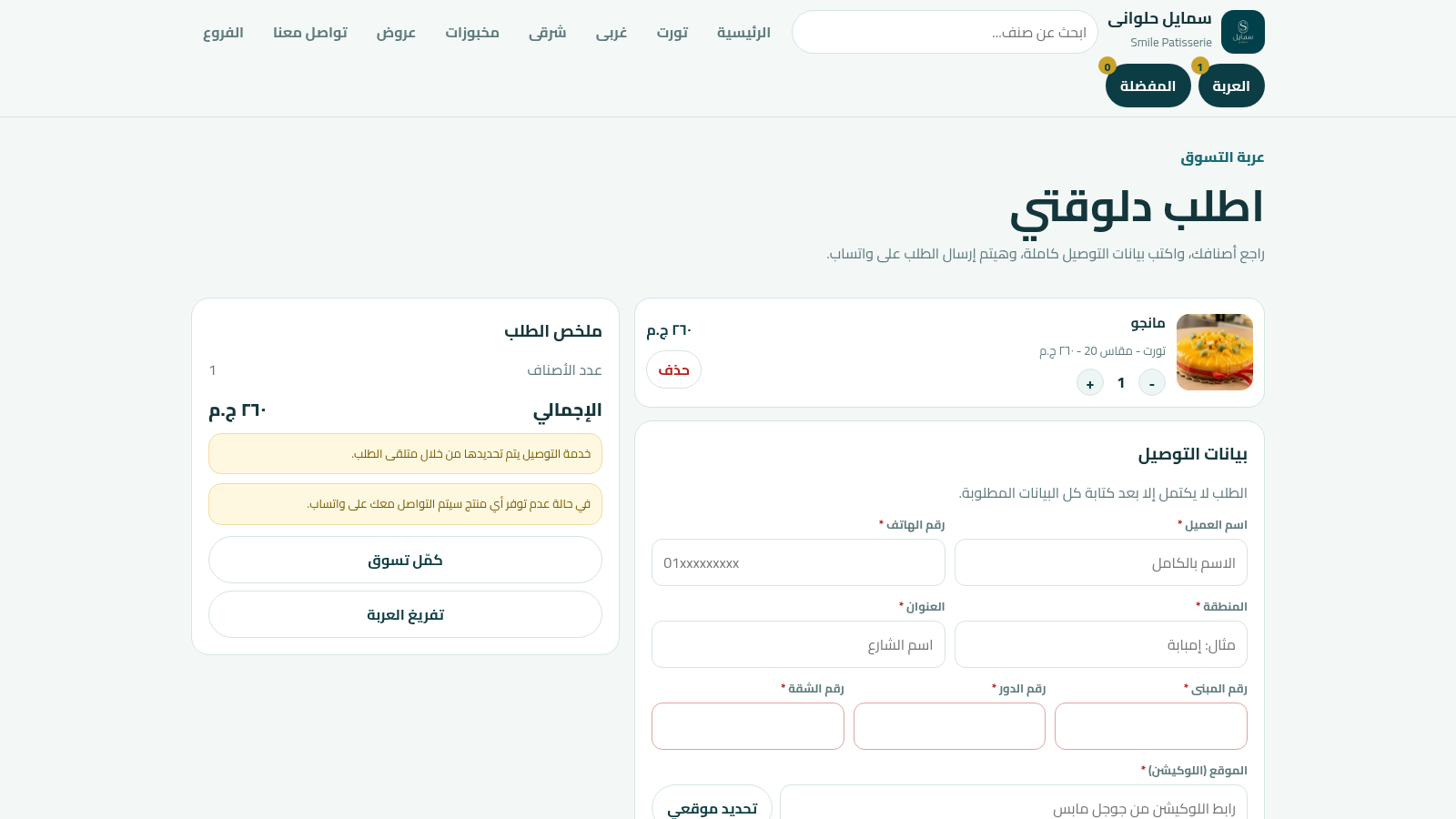Decrease mango cake quantity with minus button
This screenshot has height=819, width=1456.
click(x=1152, y=383)
